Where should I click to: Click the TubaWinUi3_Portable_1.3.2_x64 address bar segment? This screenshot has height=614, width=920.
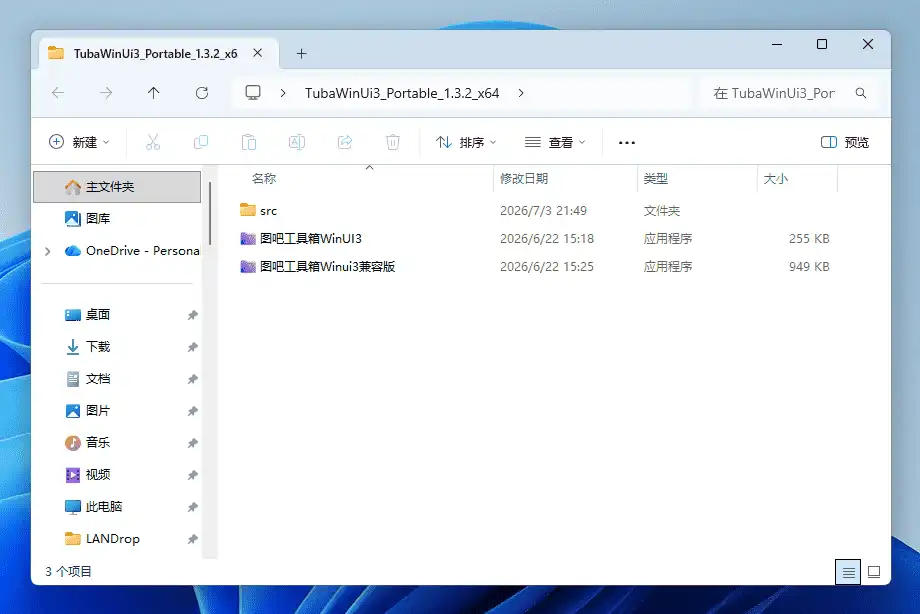tap(402, 93)
